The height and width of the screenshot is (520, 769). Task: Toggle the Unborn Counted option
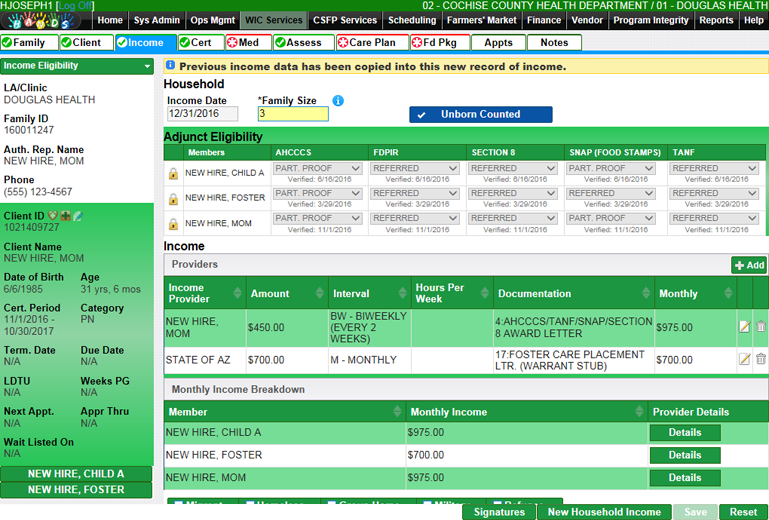coord(480,114)
